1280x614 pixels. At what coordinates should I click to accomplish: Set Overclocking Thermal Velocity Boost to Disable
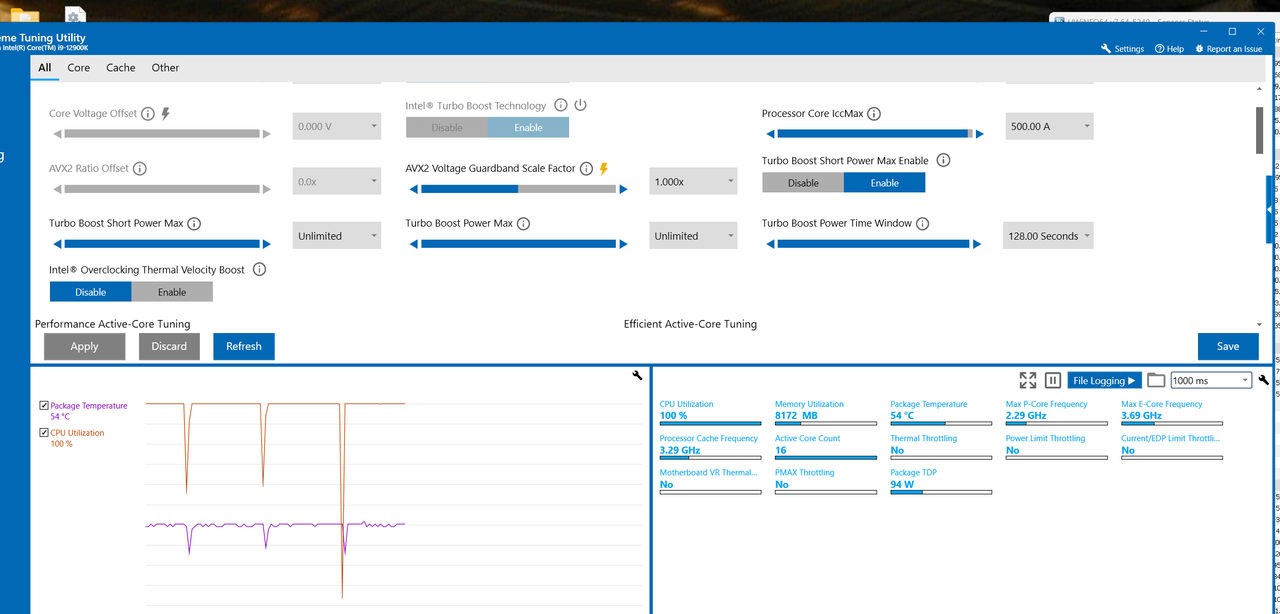[x=90, y=292]
